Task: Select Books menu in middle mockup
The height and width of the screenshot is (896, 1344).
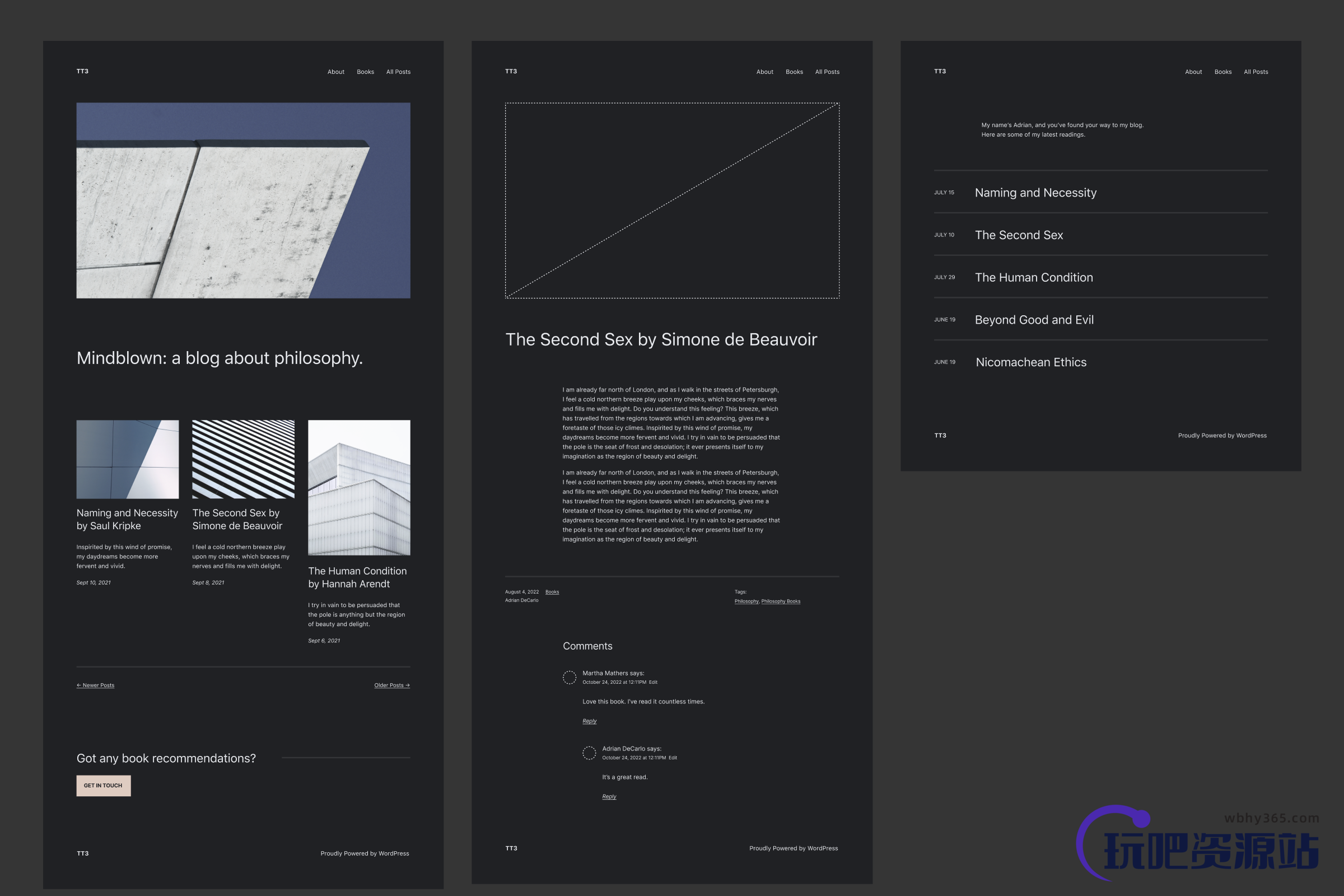Action: (794, 72)
